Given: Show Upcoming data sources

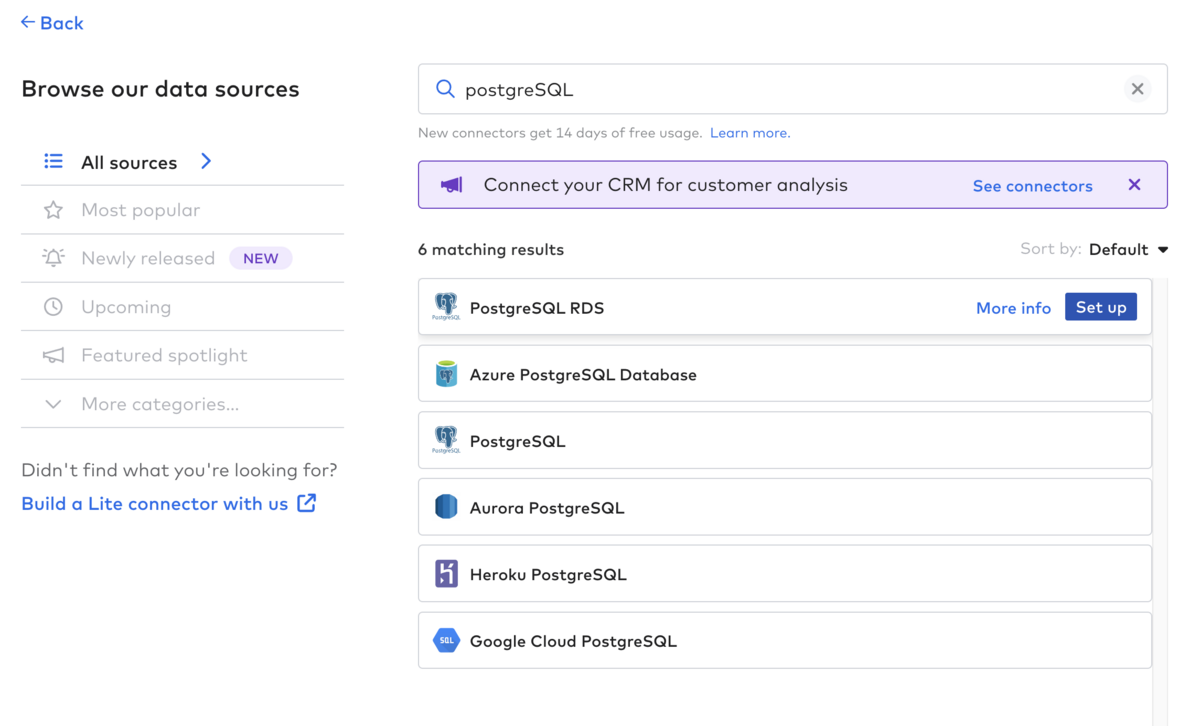Looking at the screenshot, I should click(x=126, y=307).
